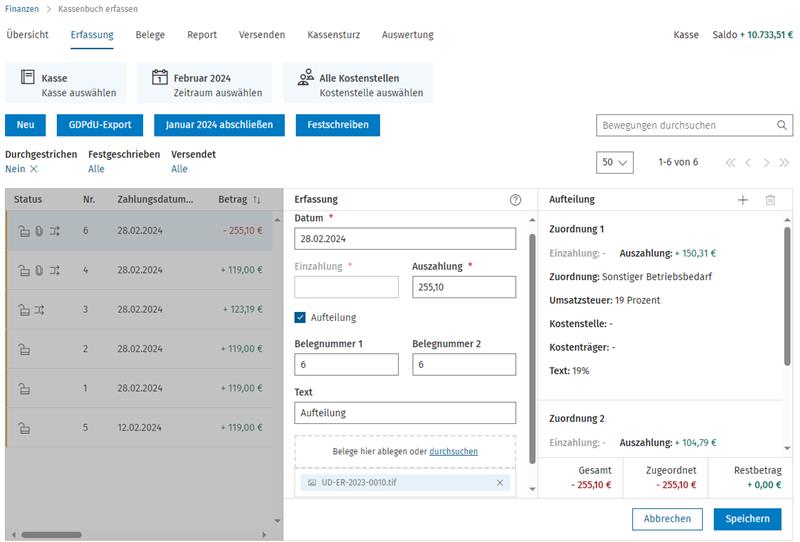Save entry with Speichern button
The image size is (800, 542).
[747, 519]
